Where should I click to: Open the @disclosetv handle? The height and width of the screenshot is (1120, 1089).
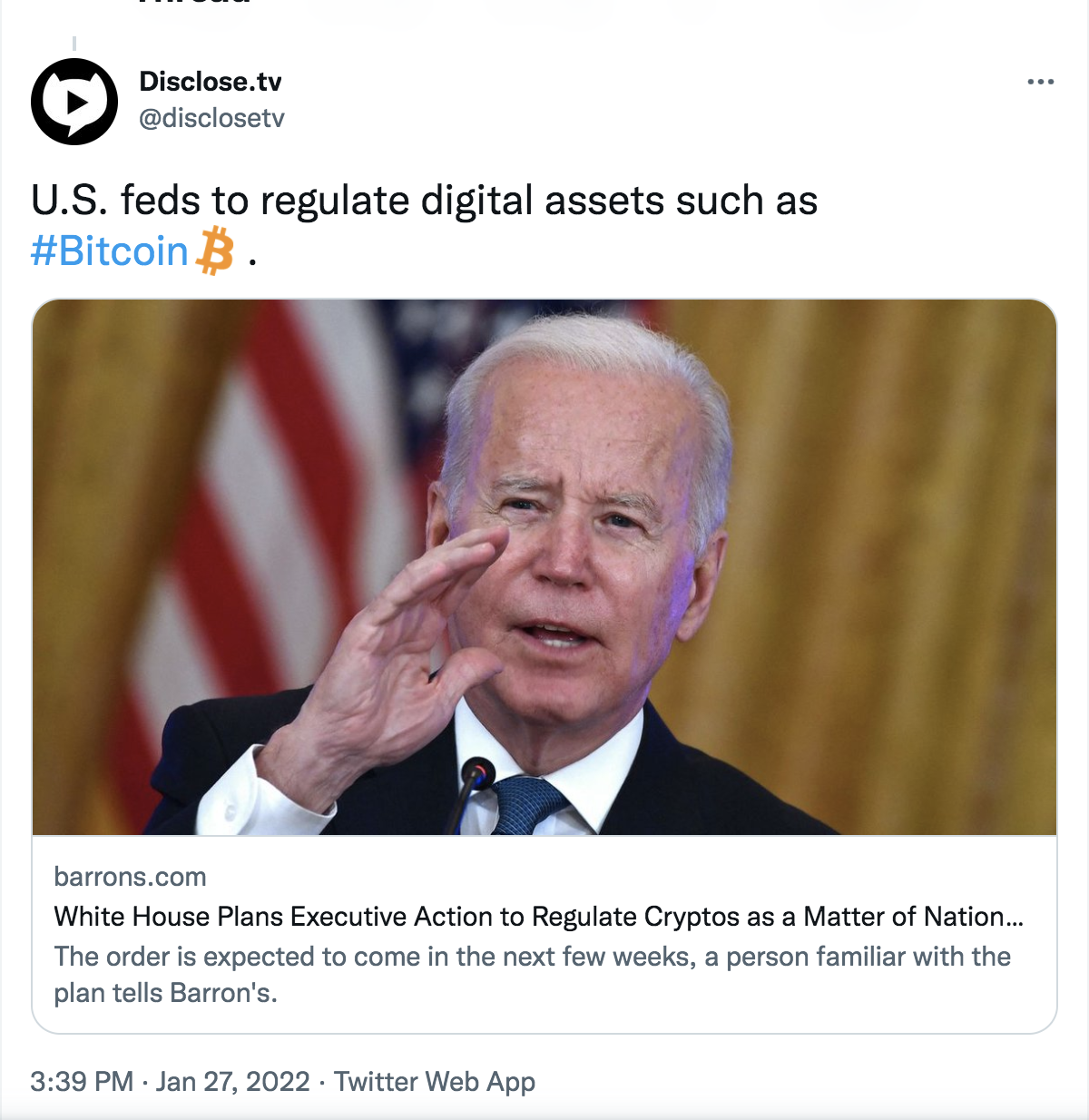pos(211,118)
